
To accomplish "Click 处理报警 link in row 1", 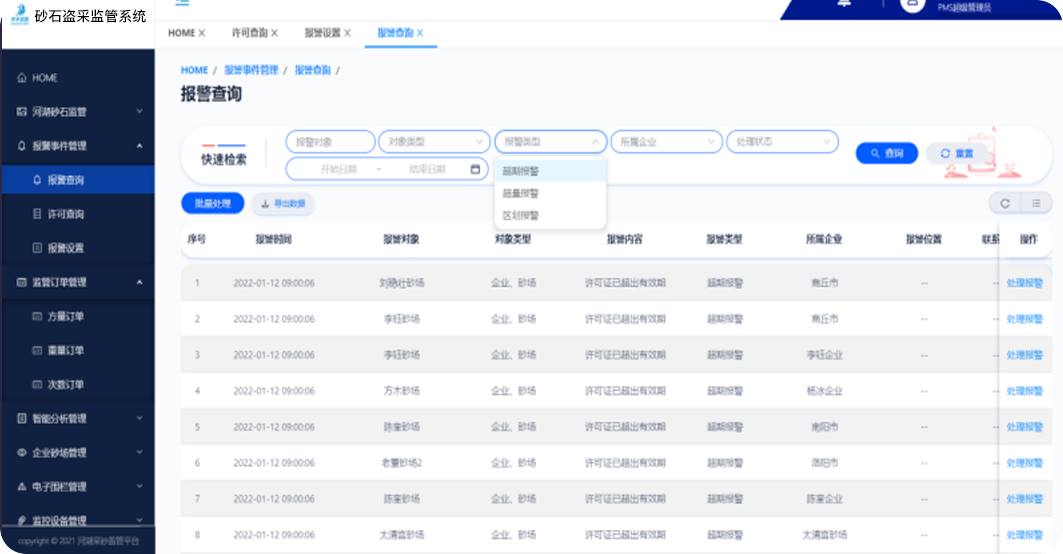I will (x=1024, y=283).
